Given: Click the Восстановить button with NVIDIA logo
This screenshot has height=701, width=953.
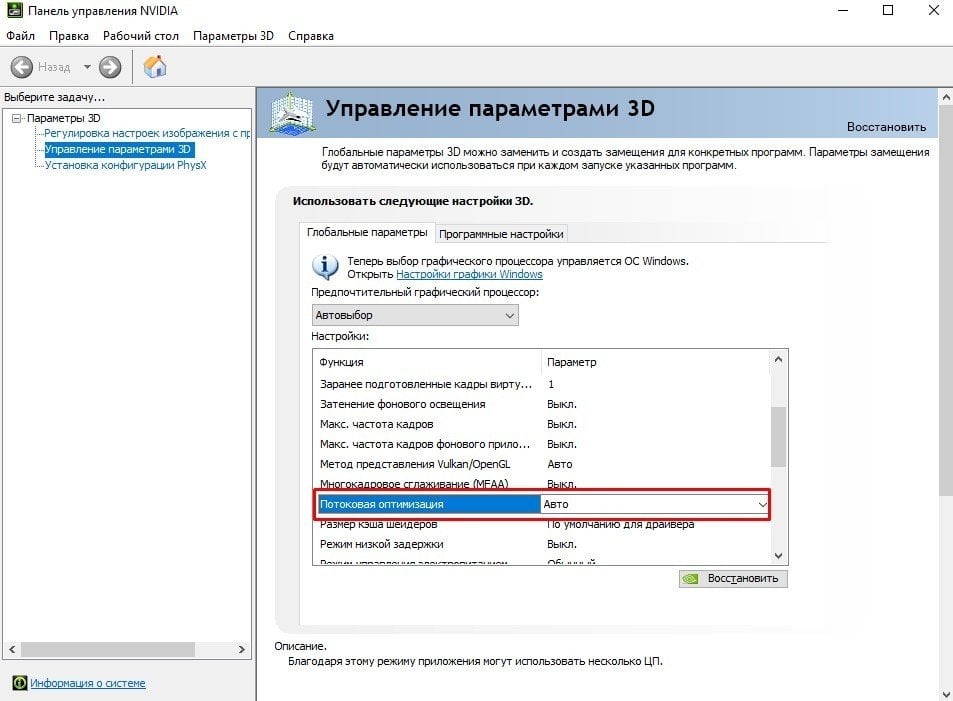Looking at the screenshot, I should [x=733, y=579].
